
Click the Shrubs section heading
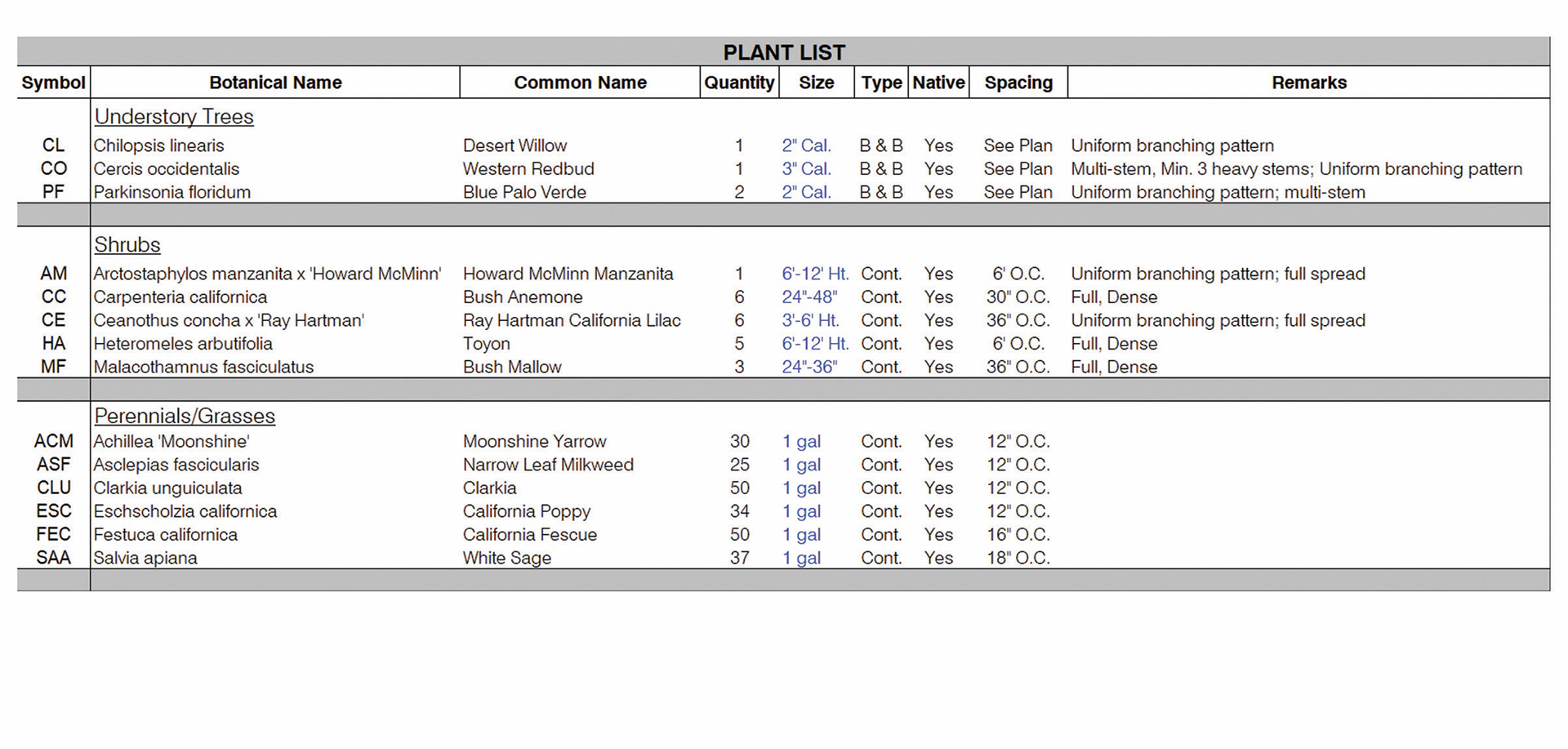pos(127,245)
